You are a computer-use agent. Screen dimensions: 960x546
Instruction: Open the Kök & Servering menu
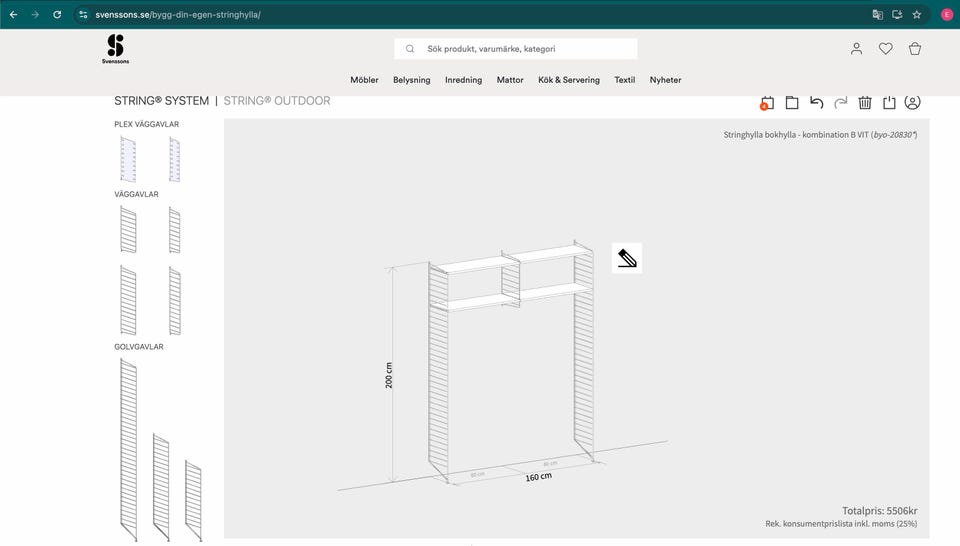pyautogui.click(x=568, y=80)
